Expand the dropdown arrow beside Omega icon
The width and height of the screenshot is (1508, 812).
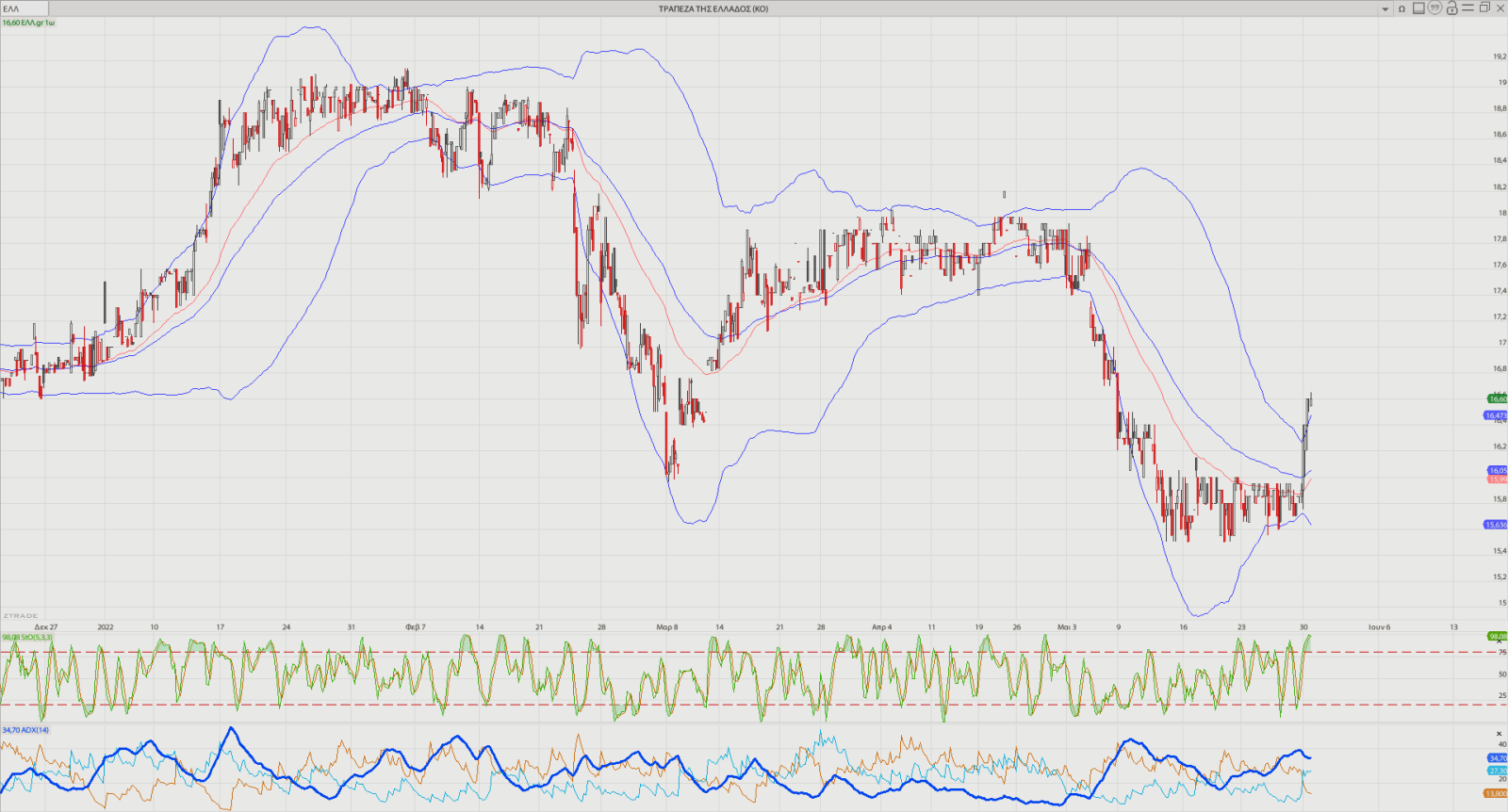(x=1385, y=9)
